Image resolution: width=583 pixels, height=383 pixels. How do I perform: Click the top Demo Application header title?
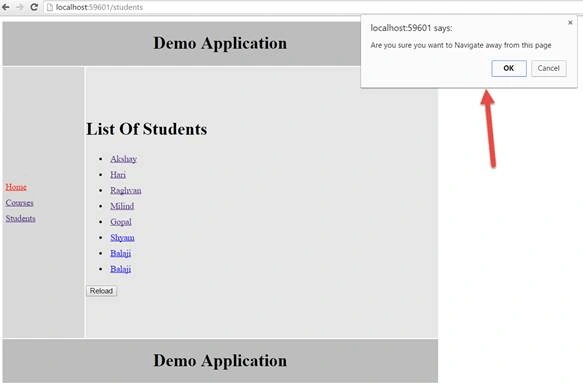point(220,43)
